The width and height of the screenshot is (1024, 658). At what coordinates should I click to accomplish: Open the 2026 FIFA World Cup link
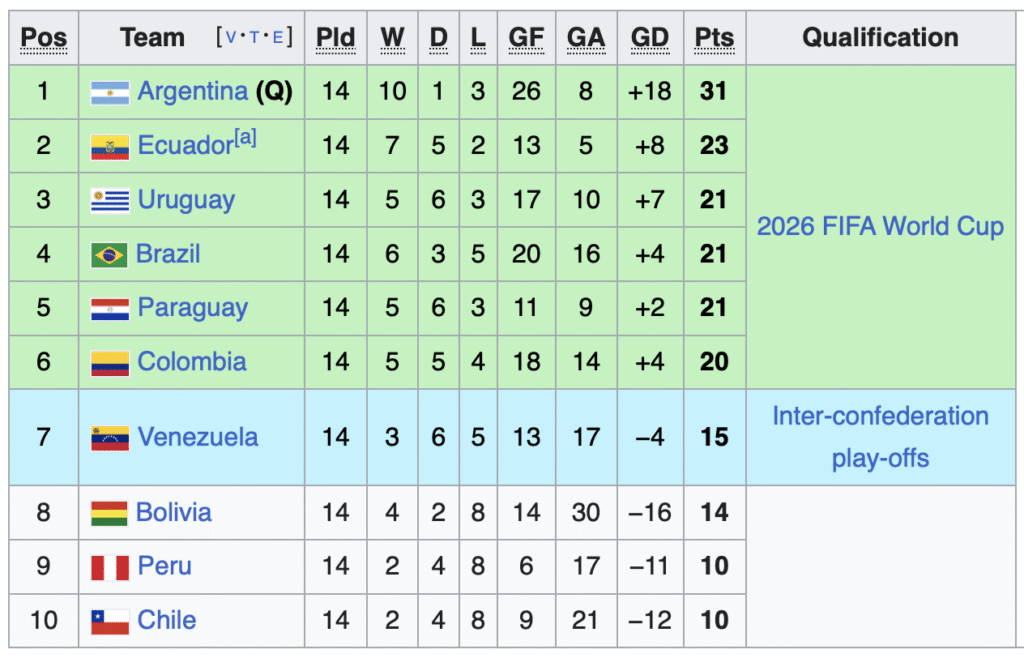click(880, 227)
